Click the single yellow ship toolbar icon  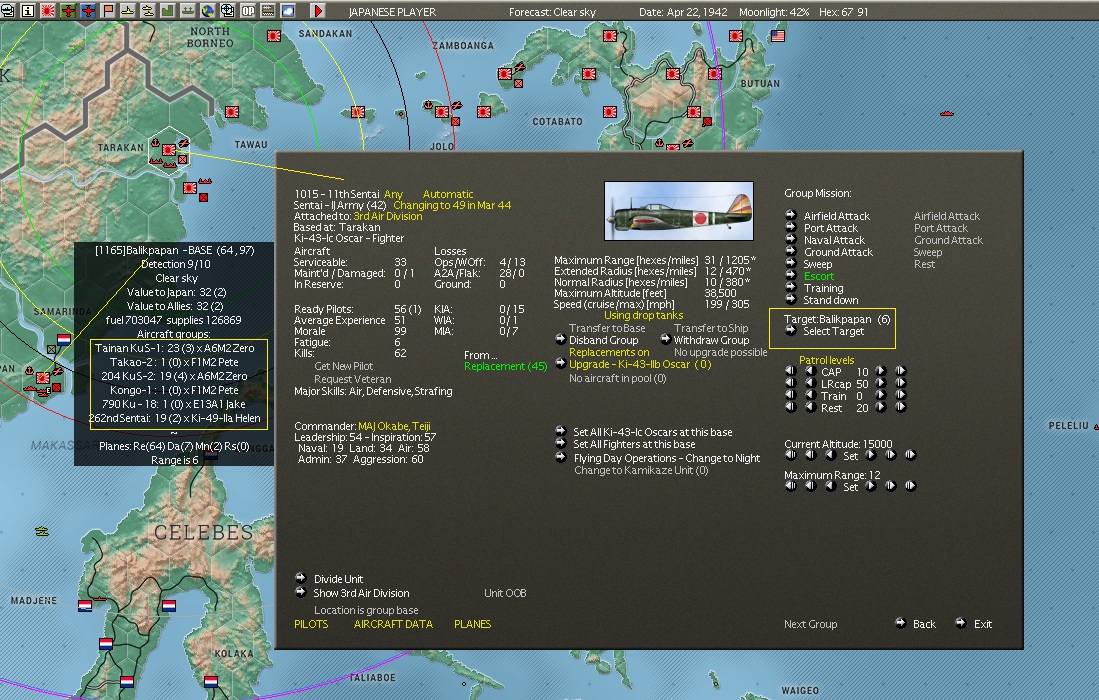coord(128,11)
